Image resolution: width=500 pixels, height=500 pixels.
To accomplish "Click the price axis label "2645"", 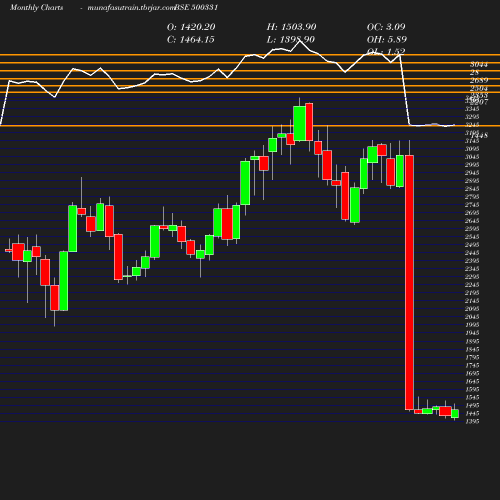I will (472, 221).
